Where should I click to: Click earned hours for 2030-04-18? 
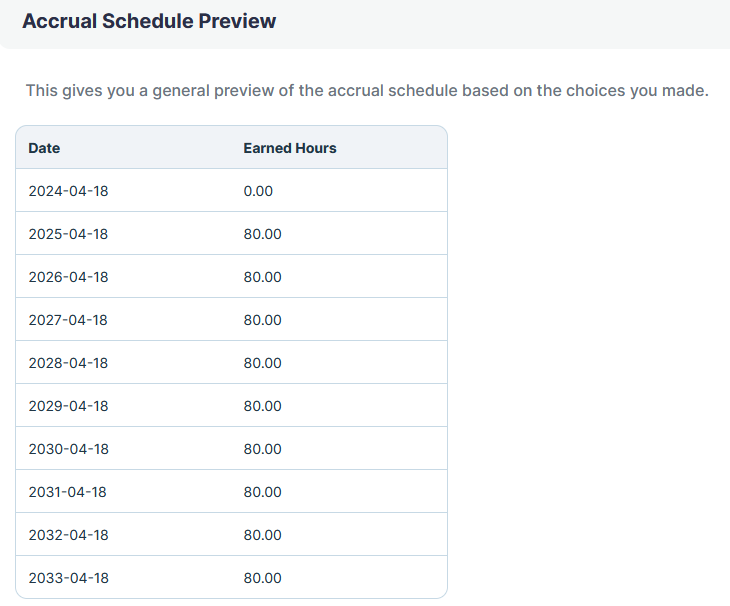pos(263,449)
